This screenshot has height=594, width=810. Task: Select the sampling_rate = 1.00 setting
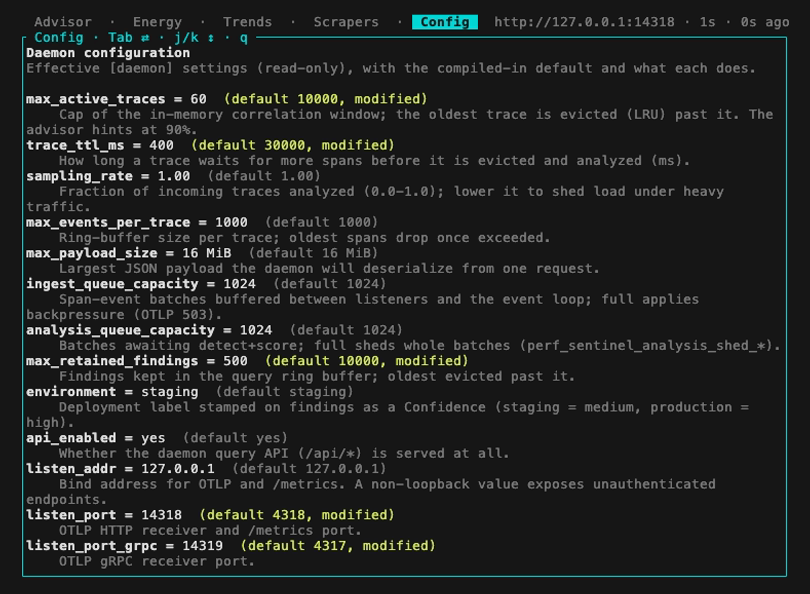coord(108,176)
